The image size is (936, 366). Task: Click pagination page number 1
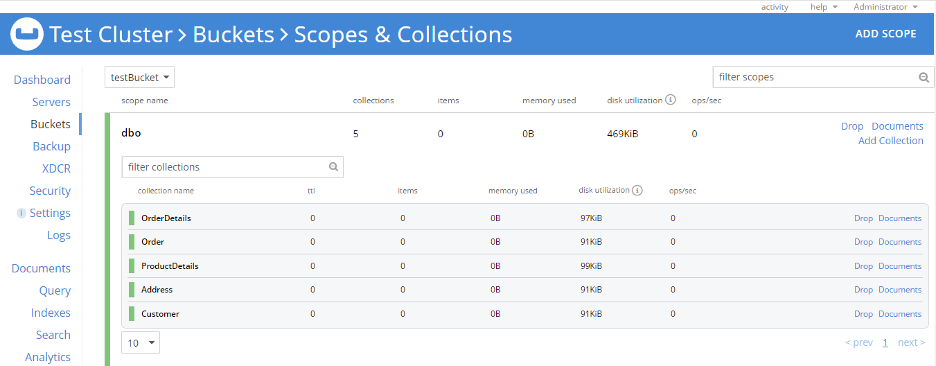pos(885,343)
